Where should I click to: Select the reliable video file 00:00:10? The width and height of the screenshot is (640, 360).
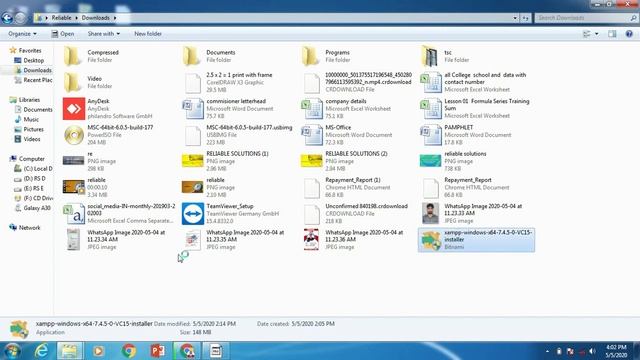tap(74, 187)
